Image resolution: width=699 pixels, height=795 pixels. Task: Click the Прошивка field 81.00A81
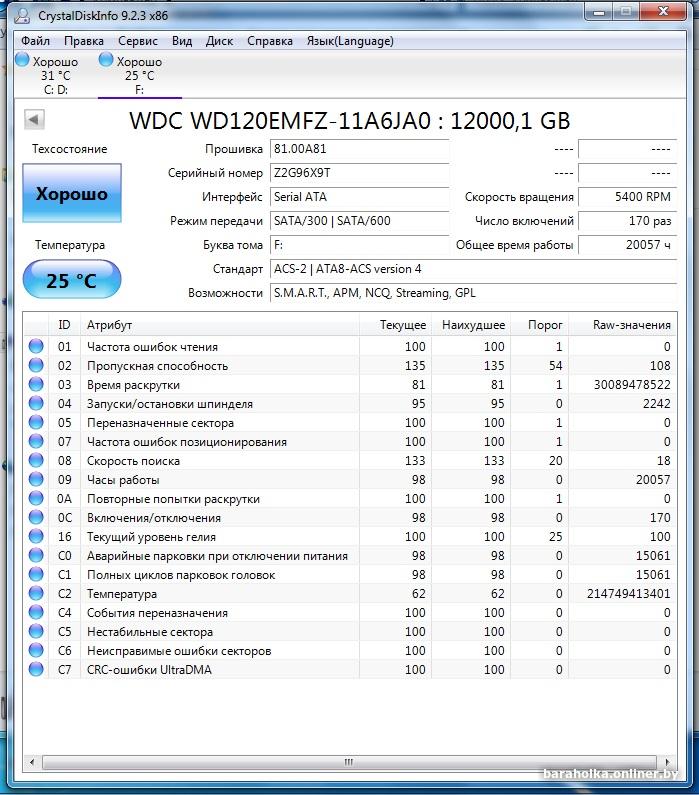[x=359, y=149]
